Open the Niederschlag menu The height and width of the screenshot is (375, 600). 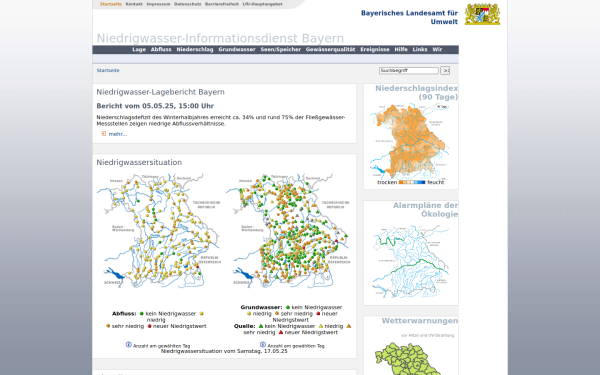click(195, 49)
